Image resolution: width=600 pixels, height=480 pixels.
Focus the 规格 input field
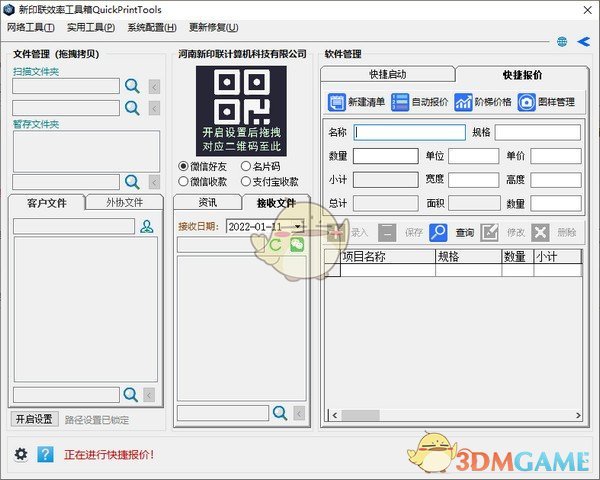point(538,132)
